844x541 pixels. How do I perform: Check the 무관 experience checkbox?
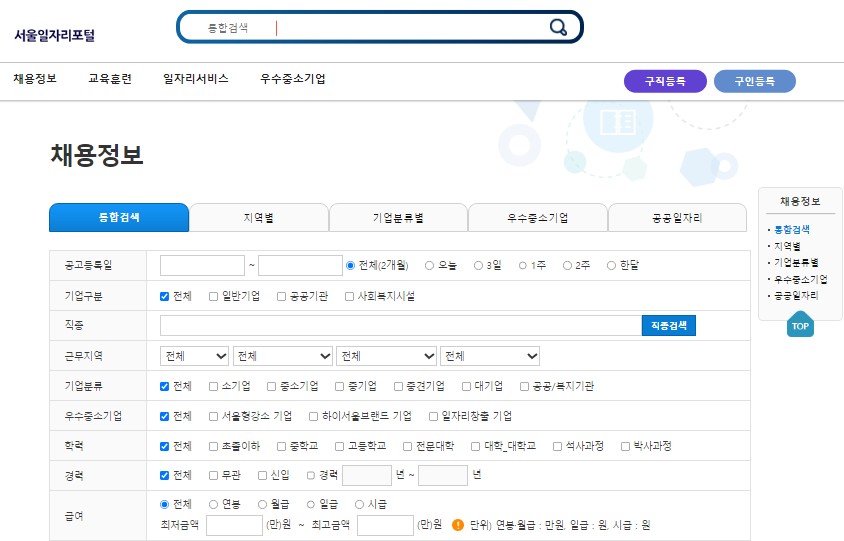(214, 475)
